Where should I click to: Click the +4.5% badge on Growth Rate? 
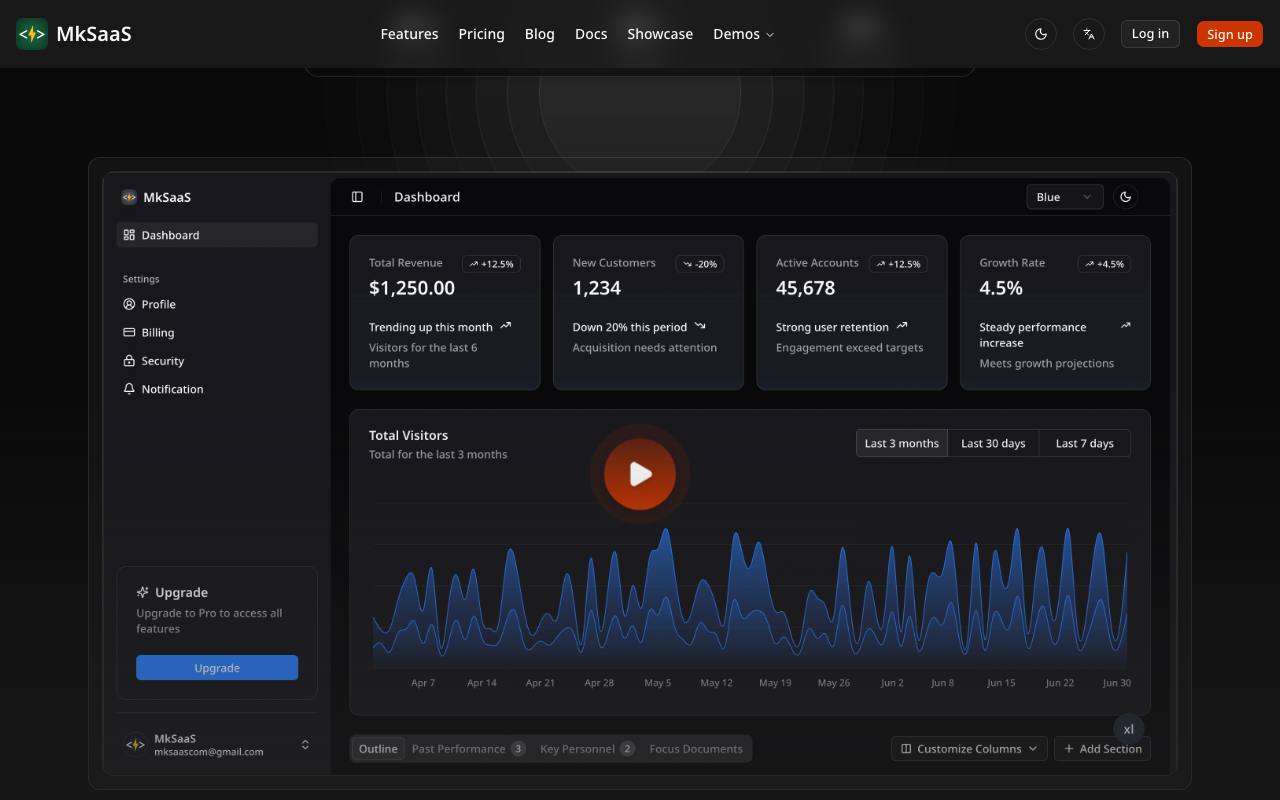click(x=1104, y=264)
